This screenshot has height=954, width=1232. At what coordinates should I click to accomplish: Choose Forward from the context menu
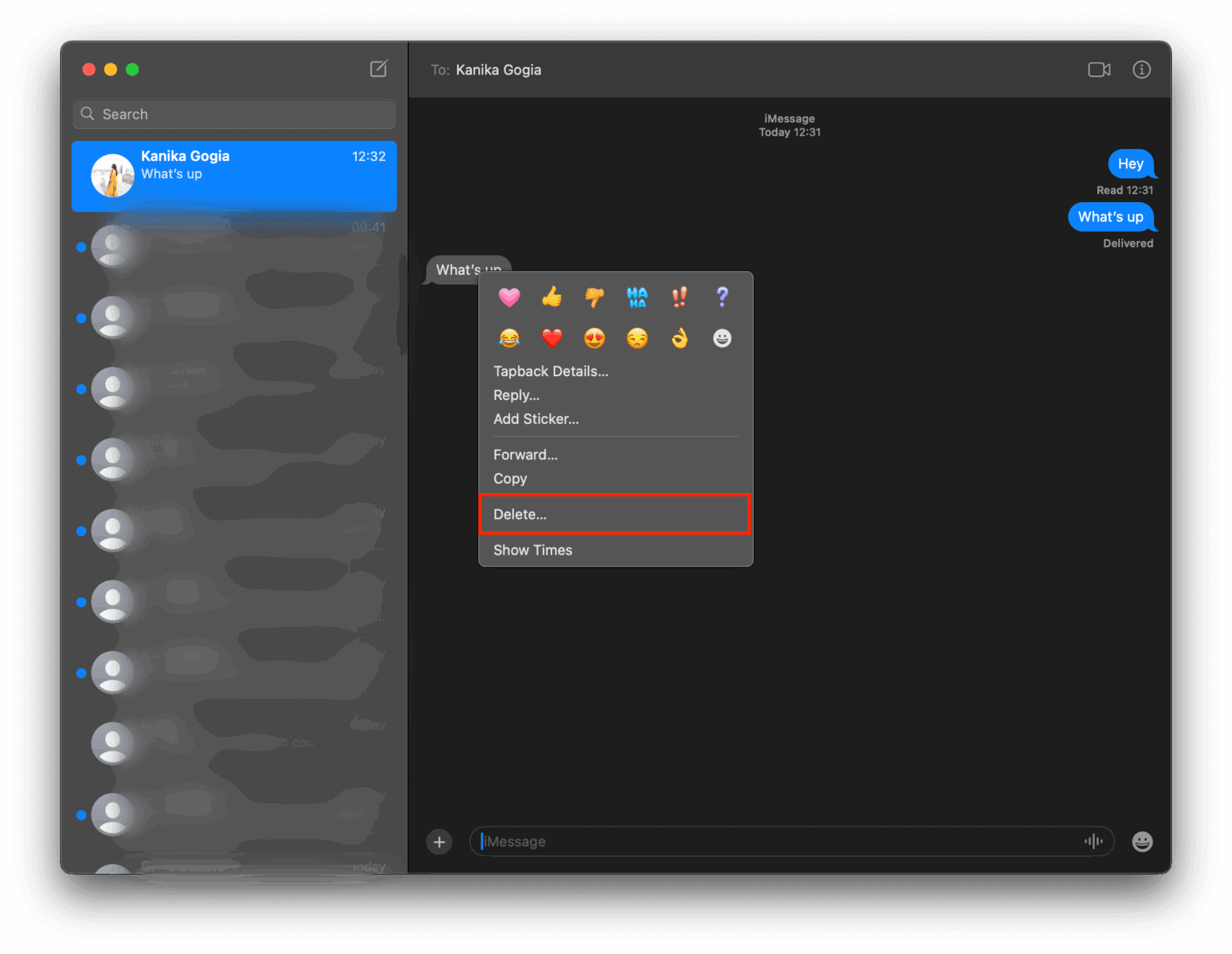tap(525, 455)
